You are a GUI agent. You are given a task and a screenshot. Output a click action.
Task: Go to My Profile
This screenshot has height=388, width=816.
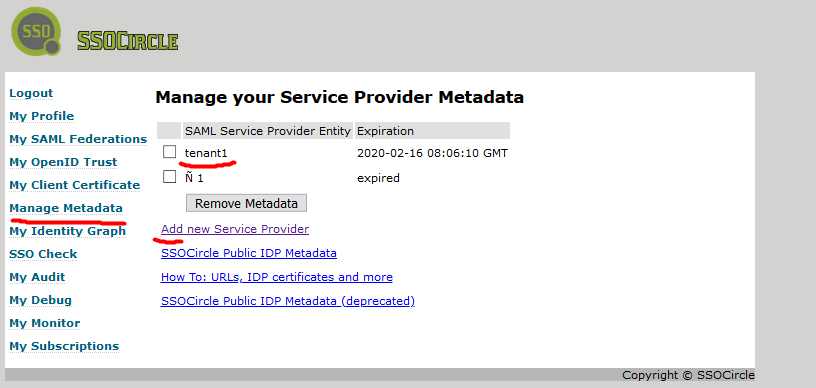pyautogui.click(x=42, y=116)
